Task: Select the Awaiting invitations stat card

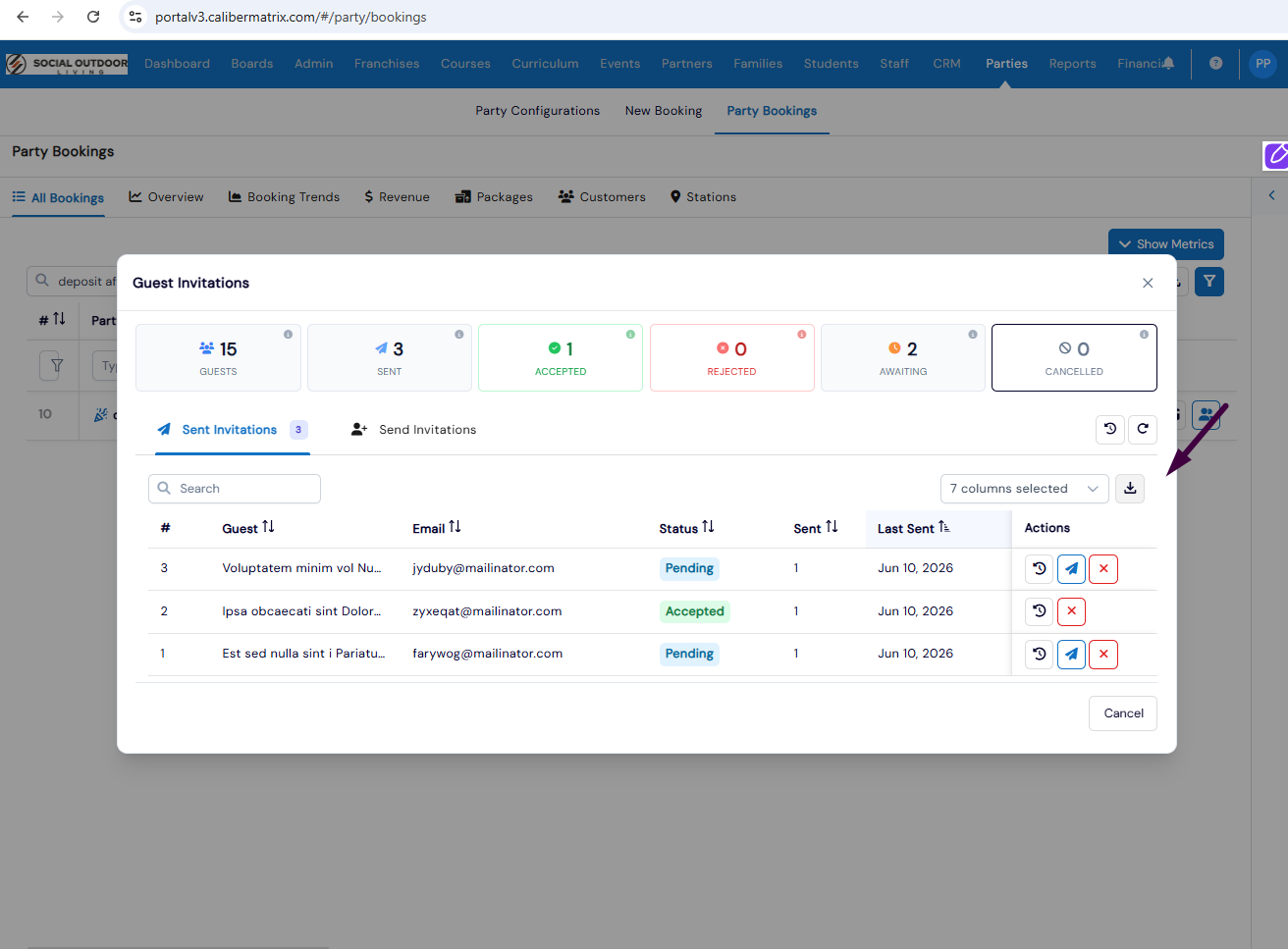Action: pyautogui.click(x=903, y=358)
